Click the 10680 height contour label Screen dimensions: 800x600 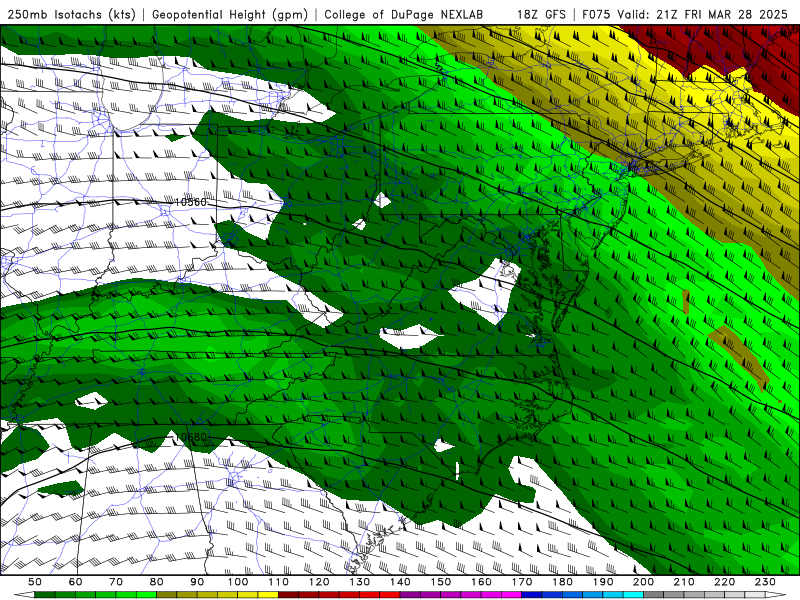click(191, 437)
